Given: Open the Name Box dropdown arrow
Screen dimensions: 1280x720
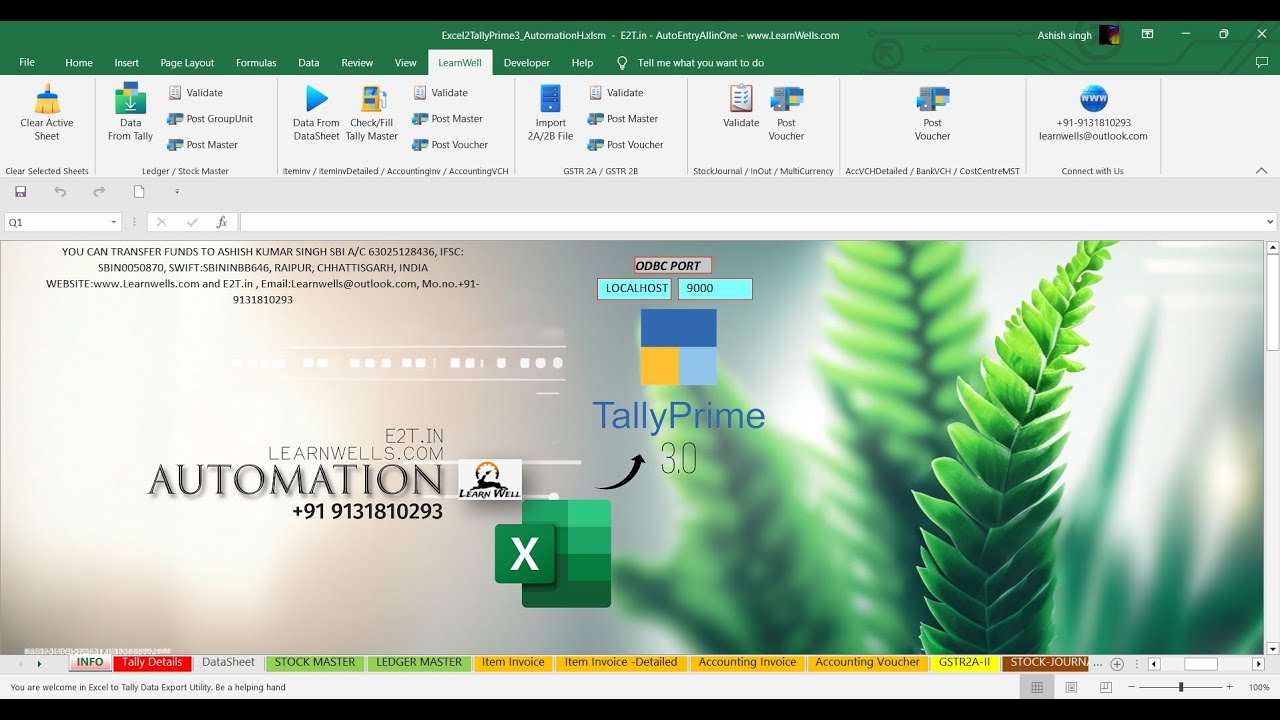Looking at the screenshot, I should pos(114,222).
